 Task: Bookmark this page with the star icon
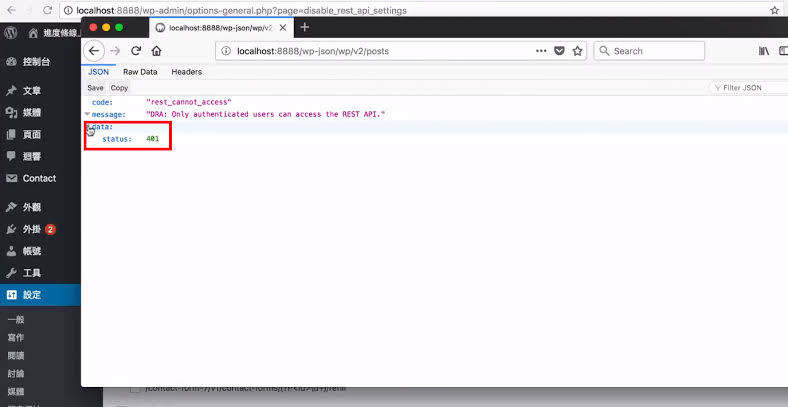(577, 50)
